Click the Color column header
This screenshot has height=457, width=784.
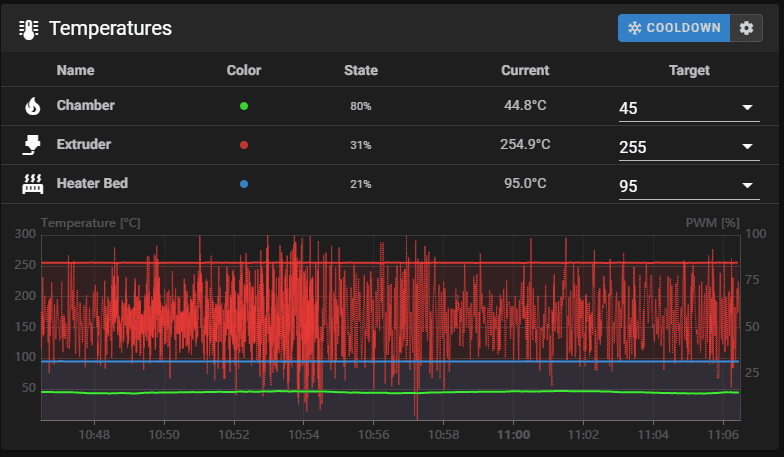(x=244, y=70)
